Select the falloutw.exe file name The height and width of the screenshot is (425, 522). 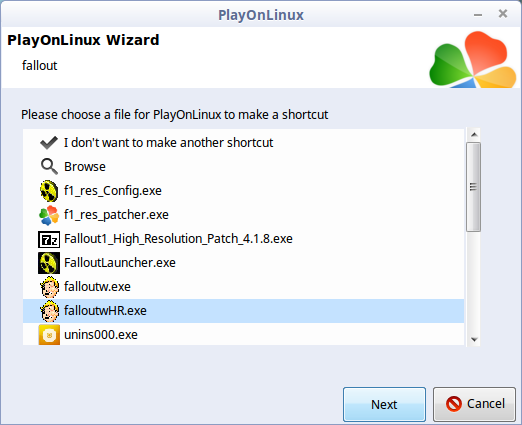click(x=97, y=287)
